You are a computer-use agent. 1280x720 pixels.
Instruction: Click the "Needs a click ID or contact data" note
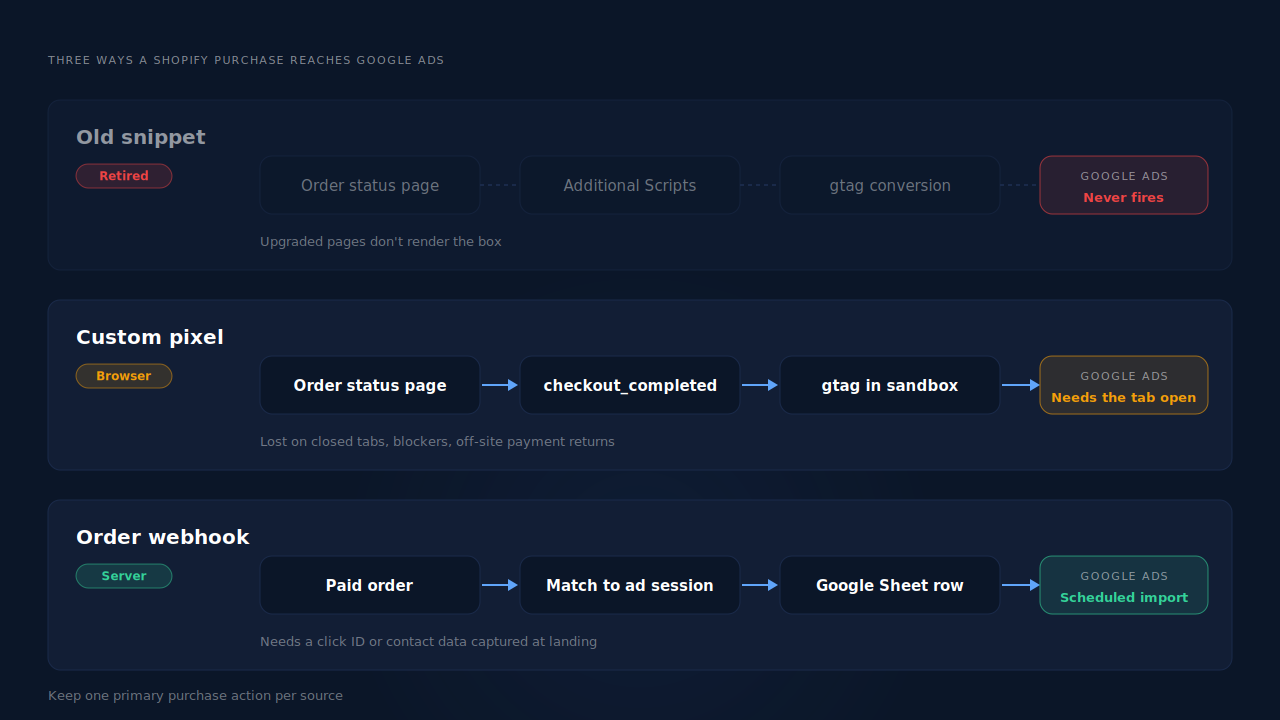tap(428, 641)
